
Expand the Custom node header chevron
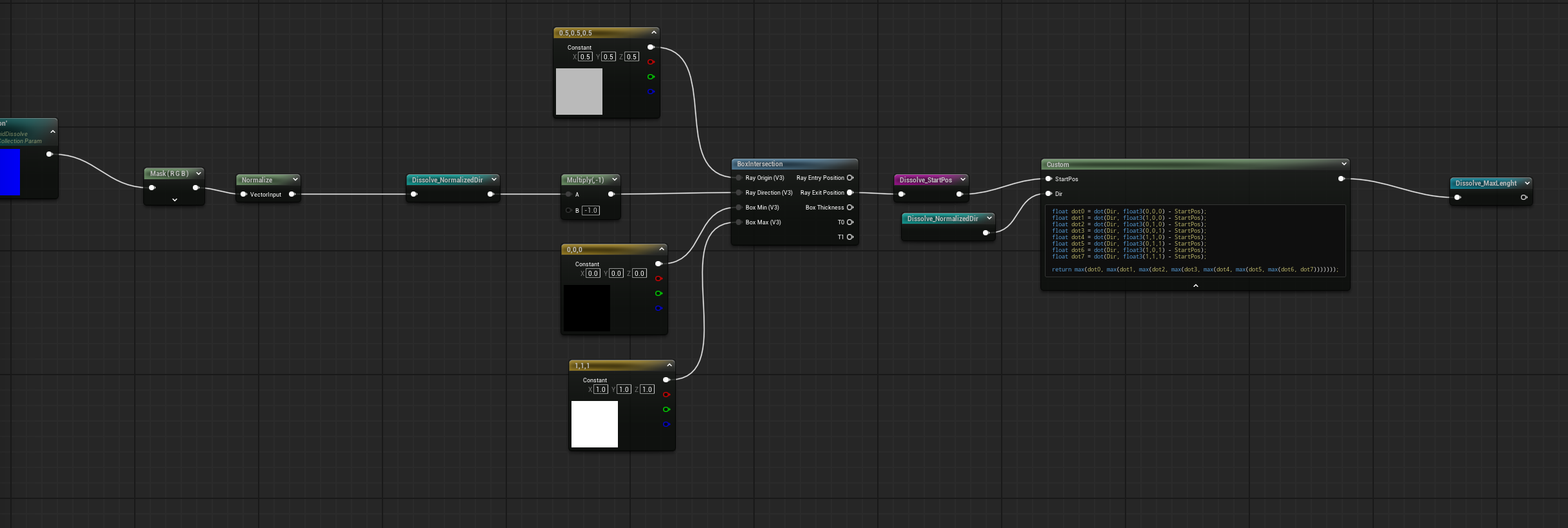coord(1344,164)
